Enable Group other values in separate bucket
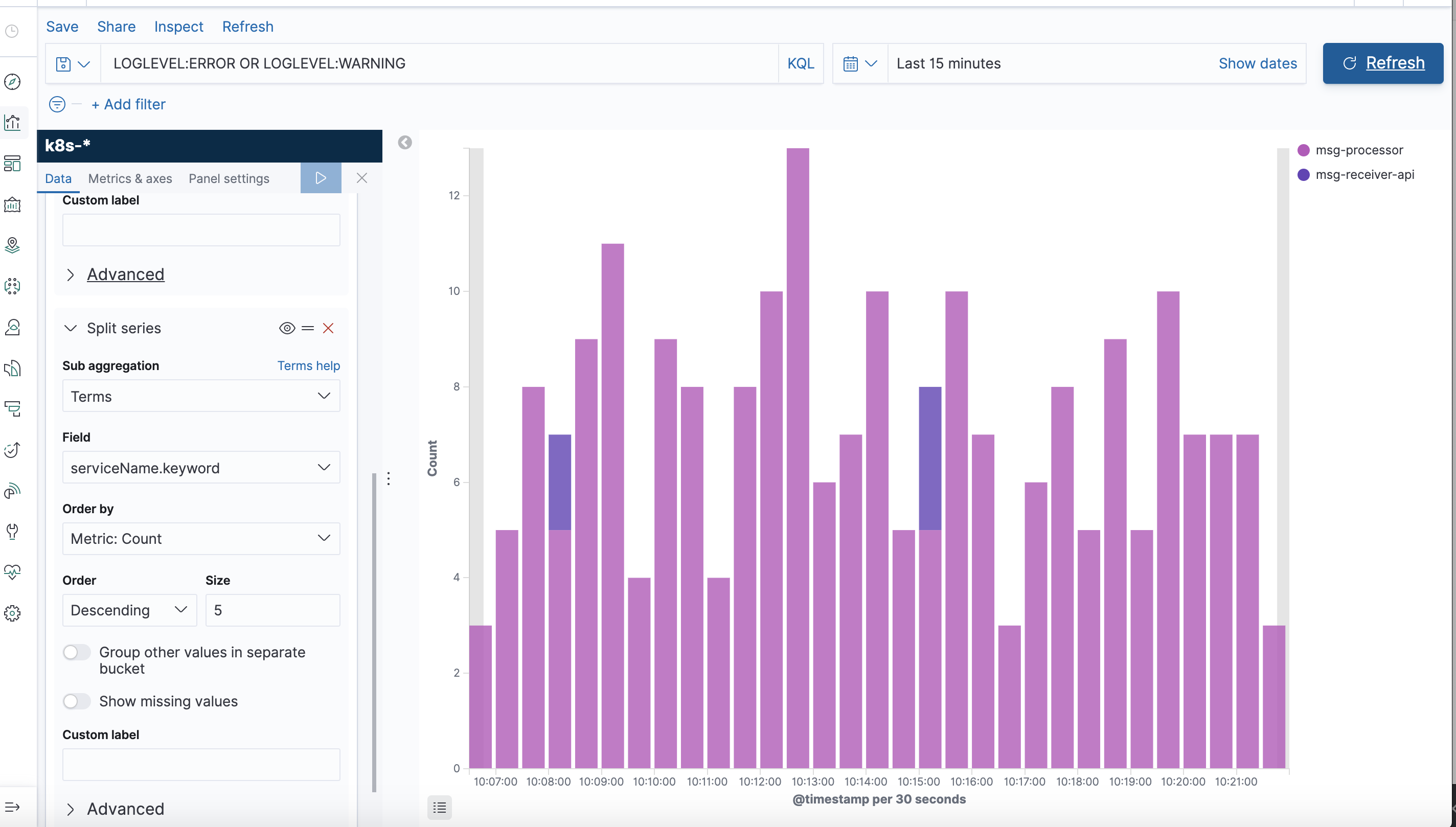Image resolution: width=1456 pixels, height=827 pixels. (x=77, y=652)
